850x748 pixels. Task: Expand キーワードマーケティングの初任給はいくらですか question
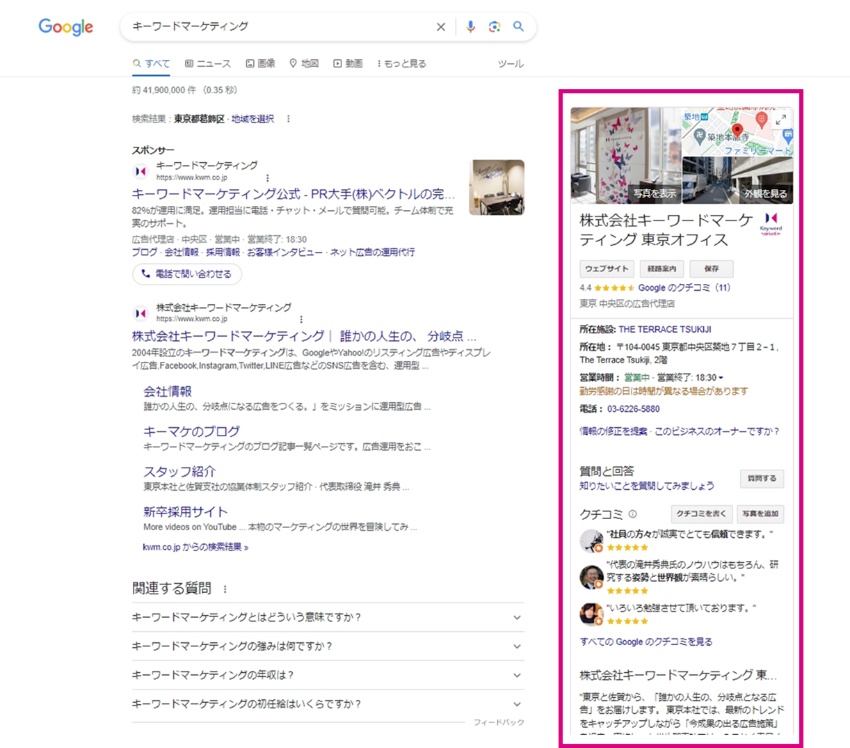click(328, 704)
